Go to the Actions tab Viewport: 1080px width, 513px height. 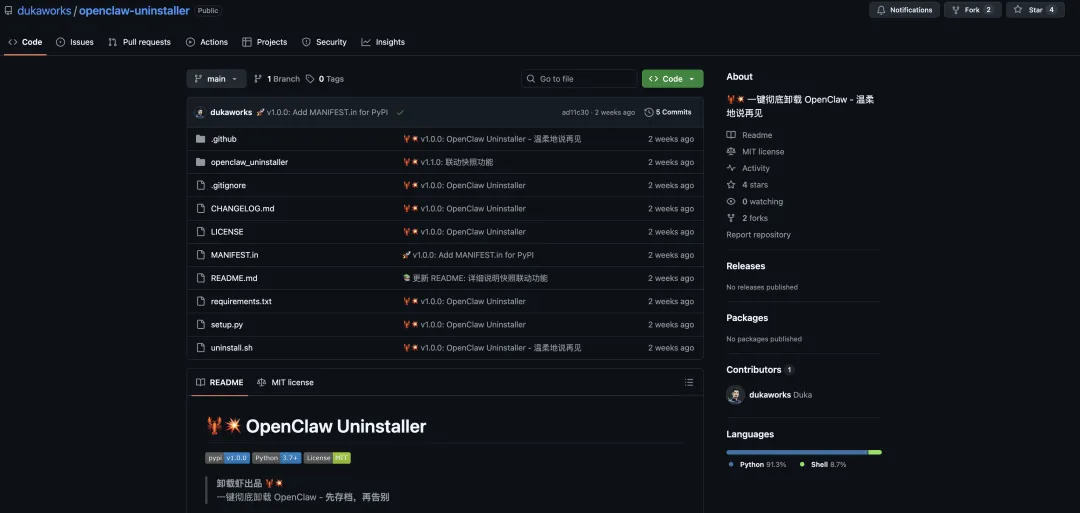click(207, 42)
